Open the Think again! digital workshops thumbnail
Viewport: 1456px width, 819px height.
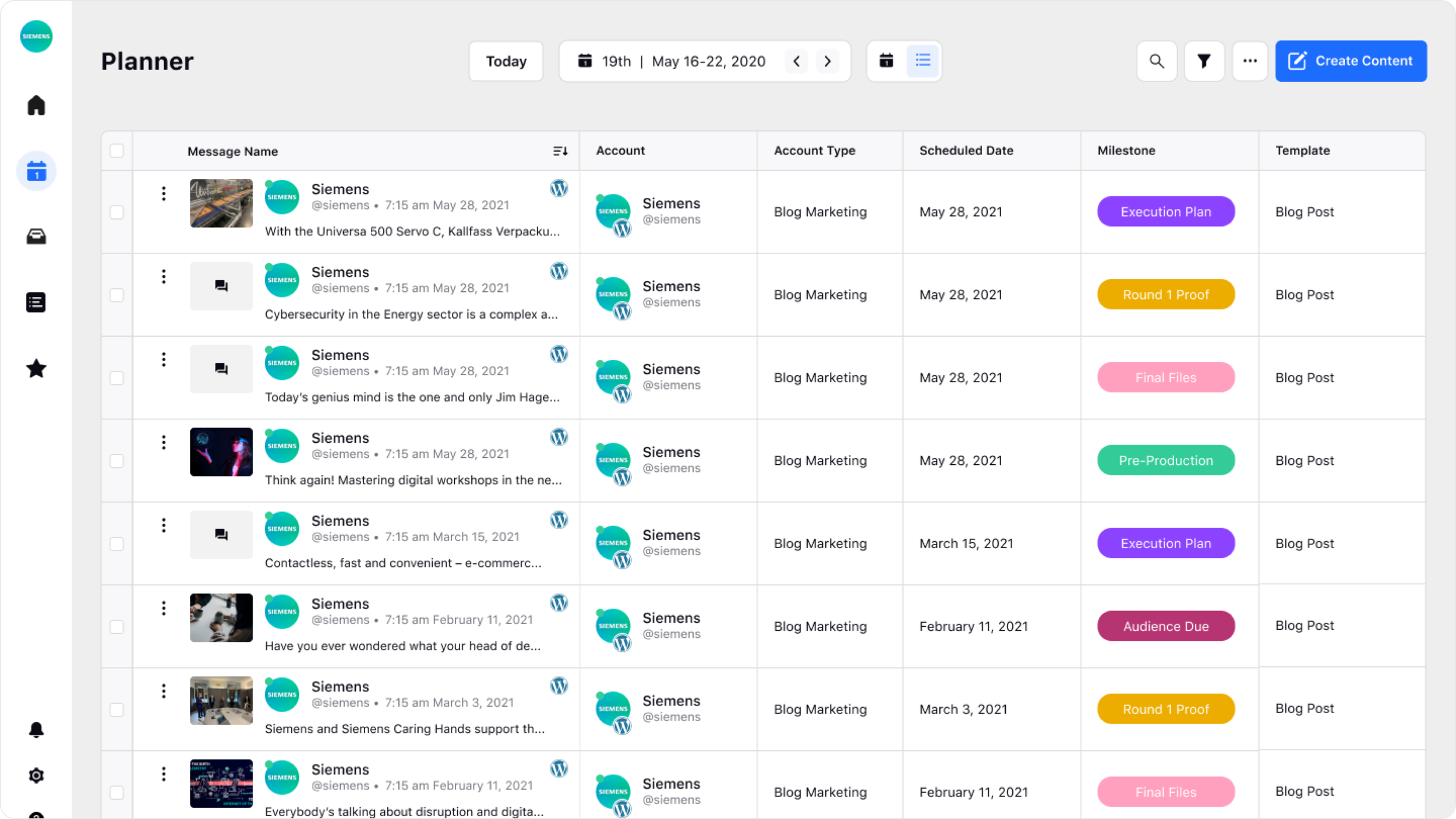pyautogui.click(x=221, y=452)
